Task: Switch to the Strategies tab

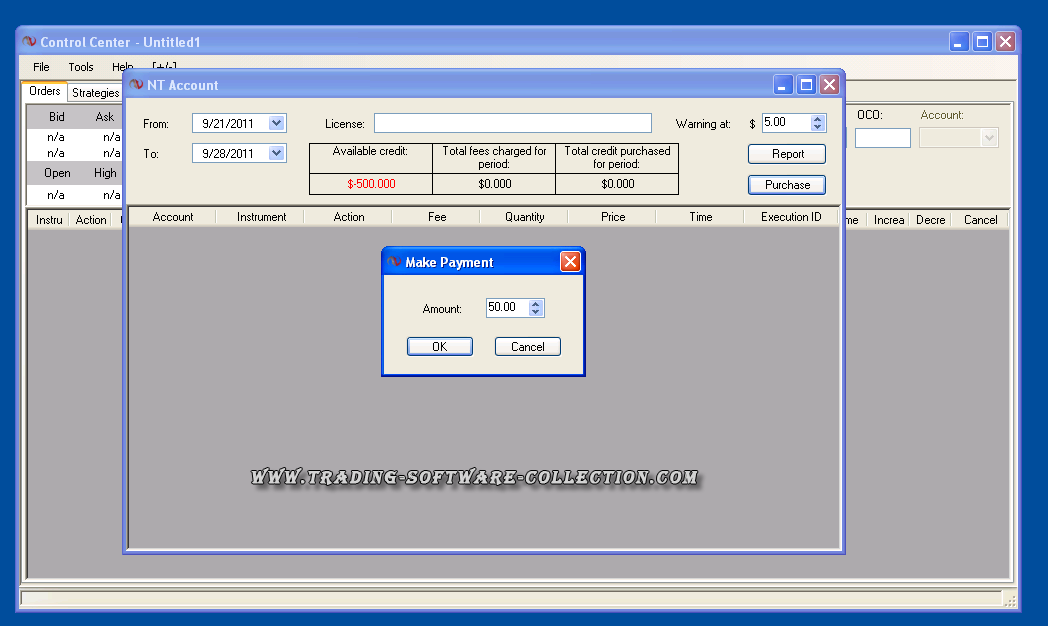Action: tap(95, 93)
